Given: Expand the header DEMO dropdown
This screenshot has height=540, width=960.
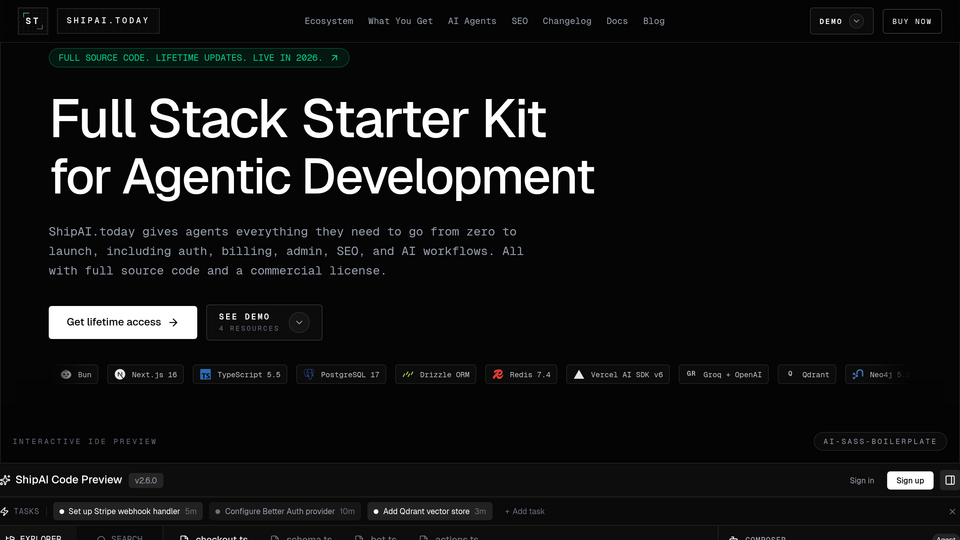Looking at the screenshot, I should pyautogui.click(x=841, y=21).
